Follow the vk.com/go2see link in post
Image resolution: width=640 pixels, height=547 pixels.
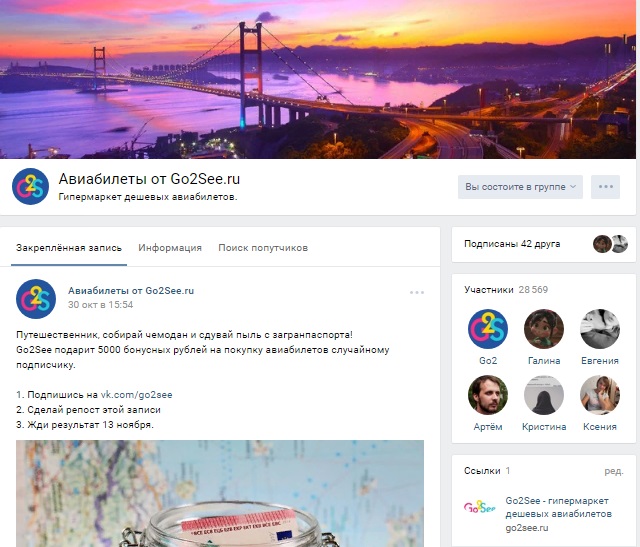[136, 395]
